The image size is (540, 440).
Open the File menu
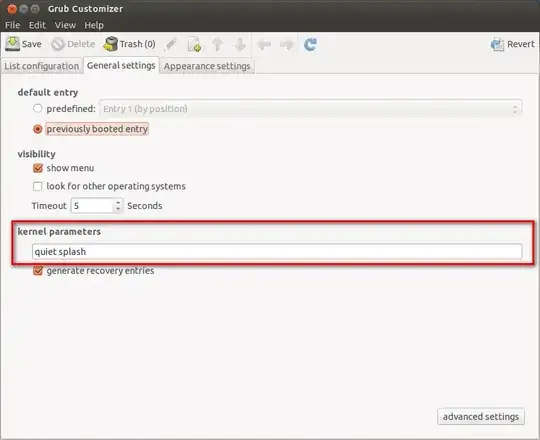12,25
